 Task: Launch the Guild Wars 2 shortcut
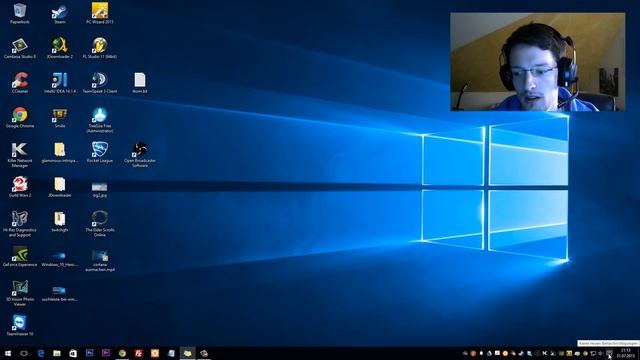(20, 187)
